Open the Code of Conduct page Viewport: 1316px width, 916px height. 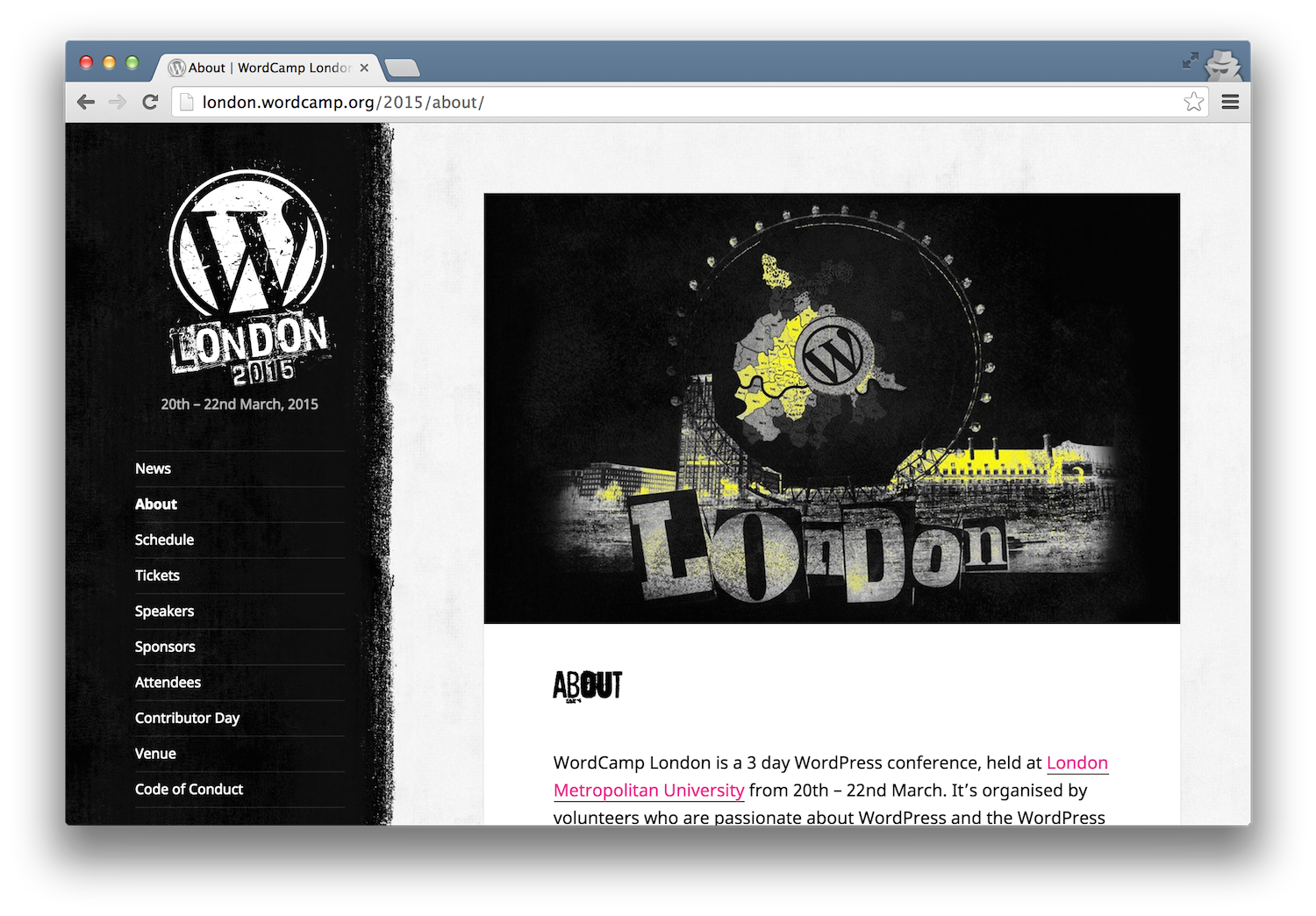point(189,789)
